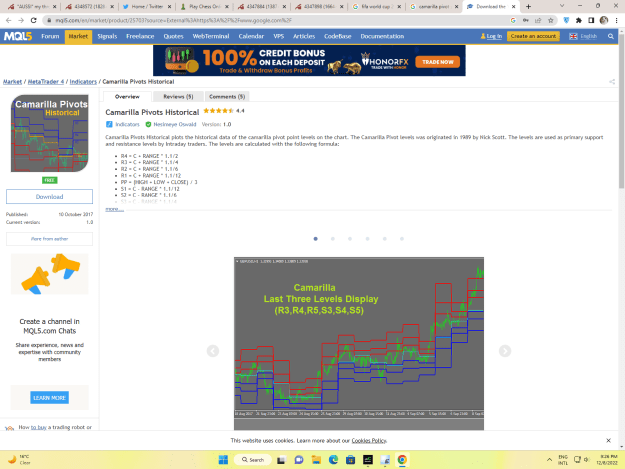
Task: Click the Camarilla Pivots Historical product logo
Action: pyautogui.click(x=49, y=133)
